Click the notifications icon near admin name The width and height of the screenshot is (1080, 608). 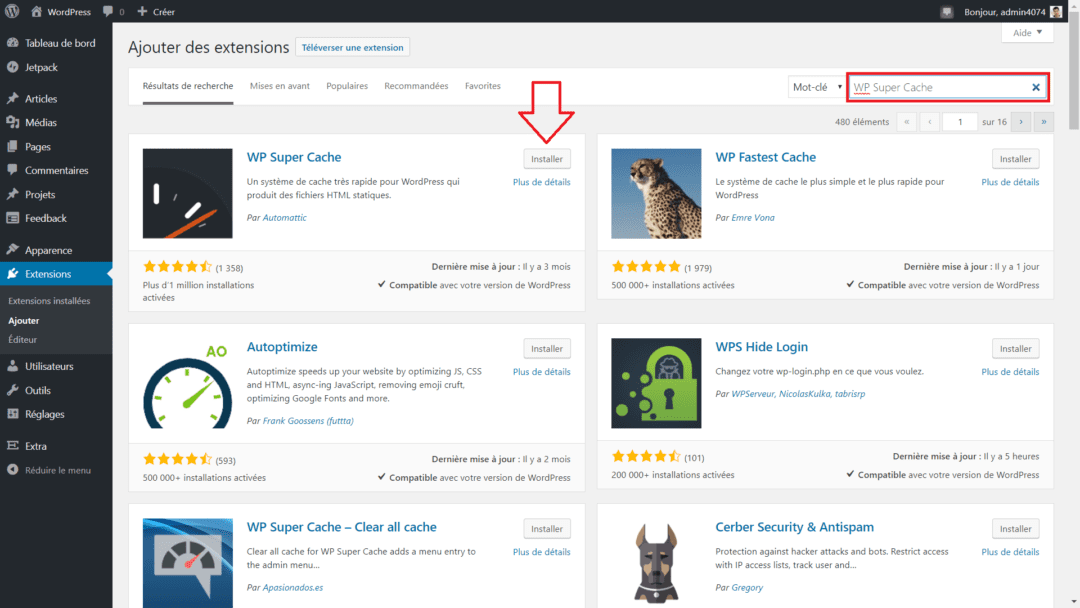946,12
